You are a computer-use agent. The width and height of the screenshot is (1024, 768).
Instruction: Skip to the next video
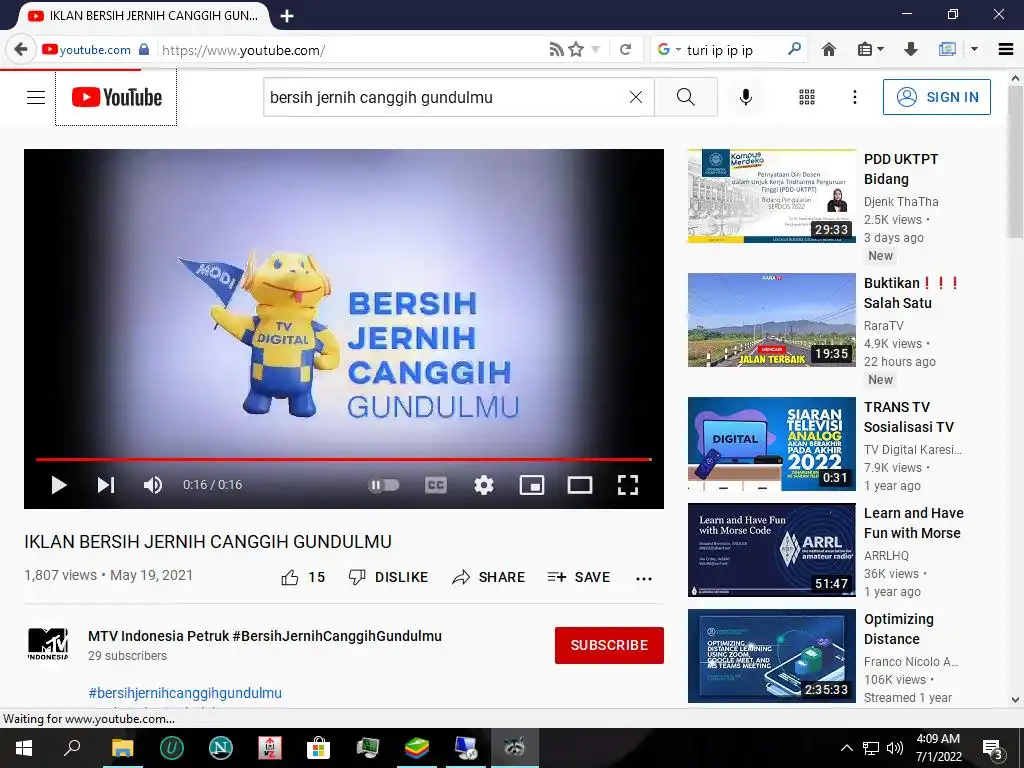click(x=106, y=485)
